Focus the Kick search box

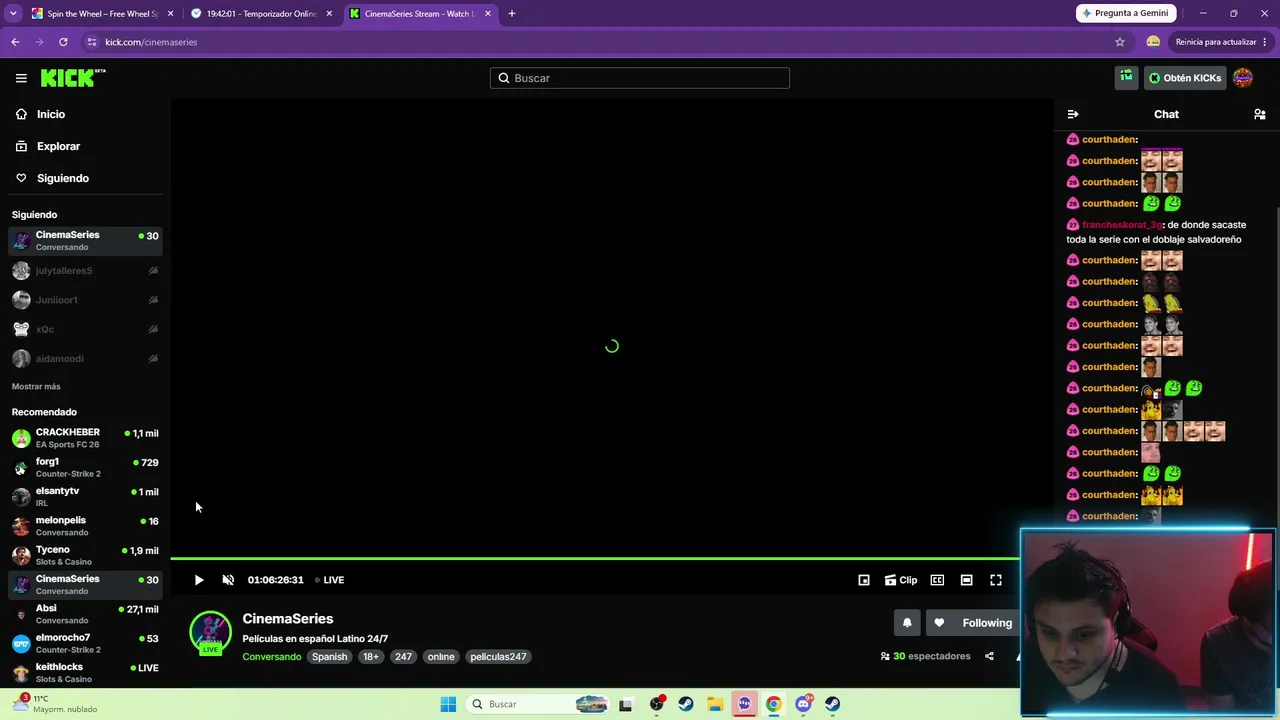coord(640,78)
